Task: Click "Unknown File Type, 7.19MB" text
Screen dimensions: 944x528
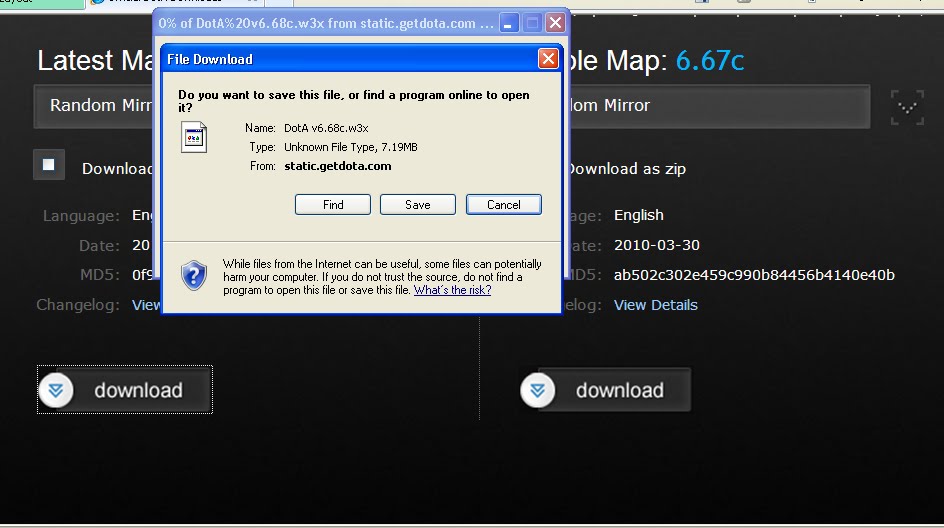Action: click(x=350, y=148)
